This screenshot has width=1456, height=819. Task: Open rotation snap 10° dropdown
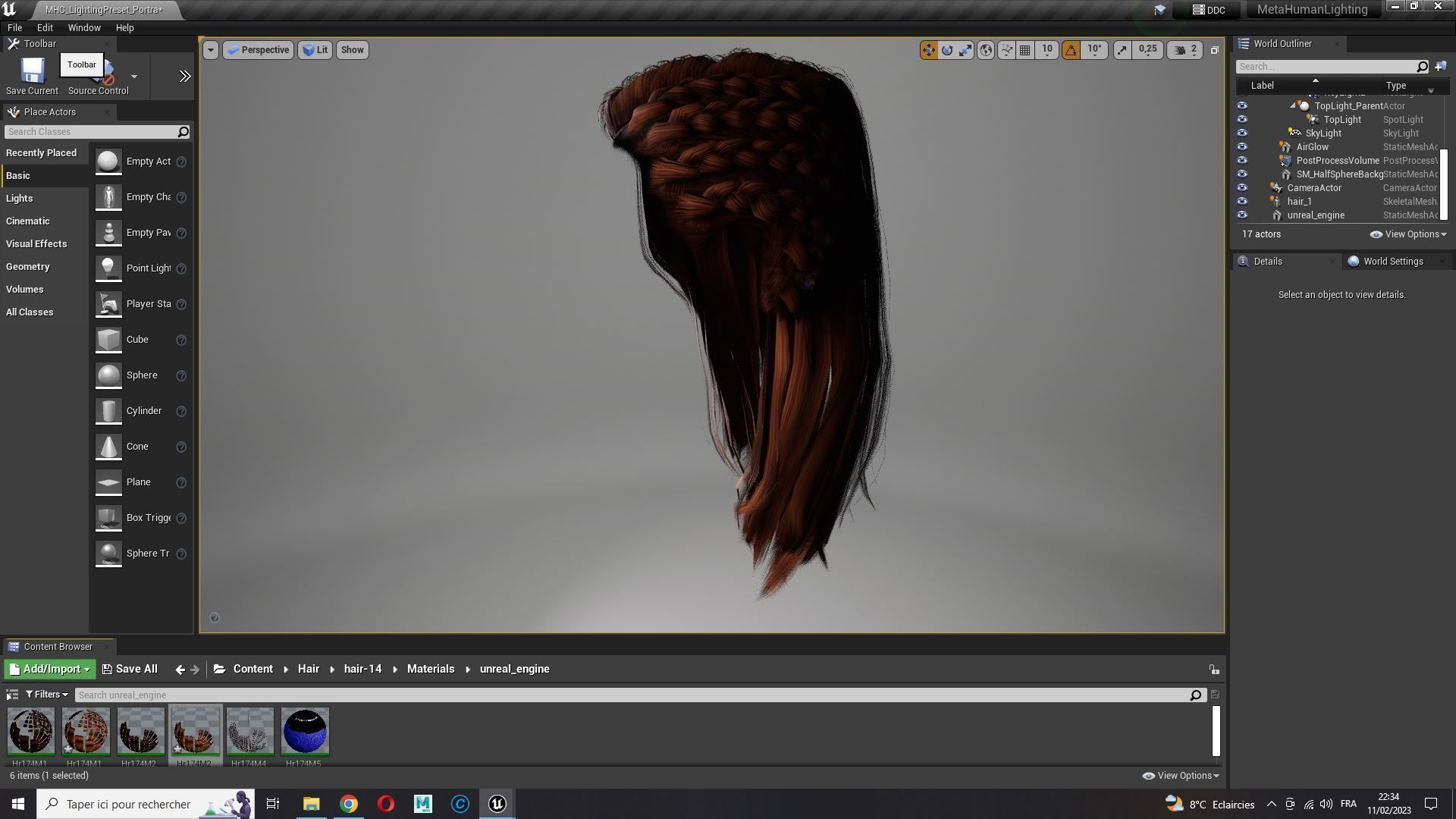point(1094,50)
